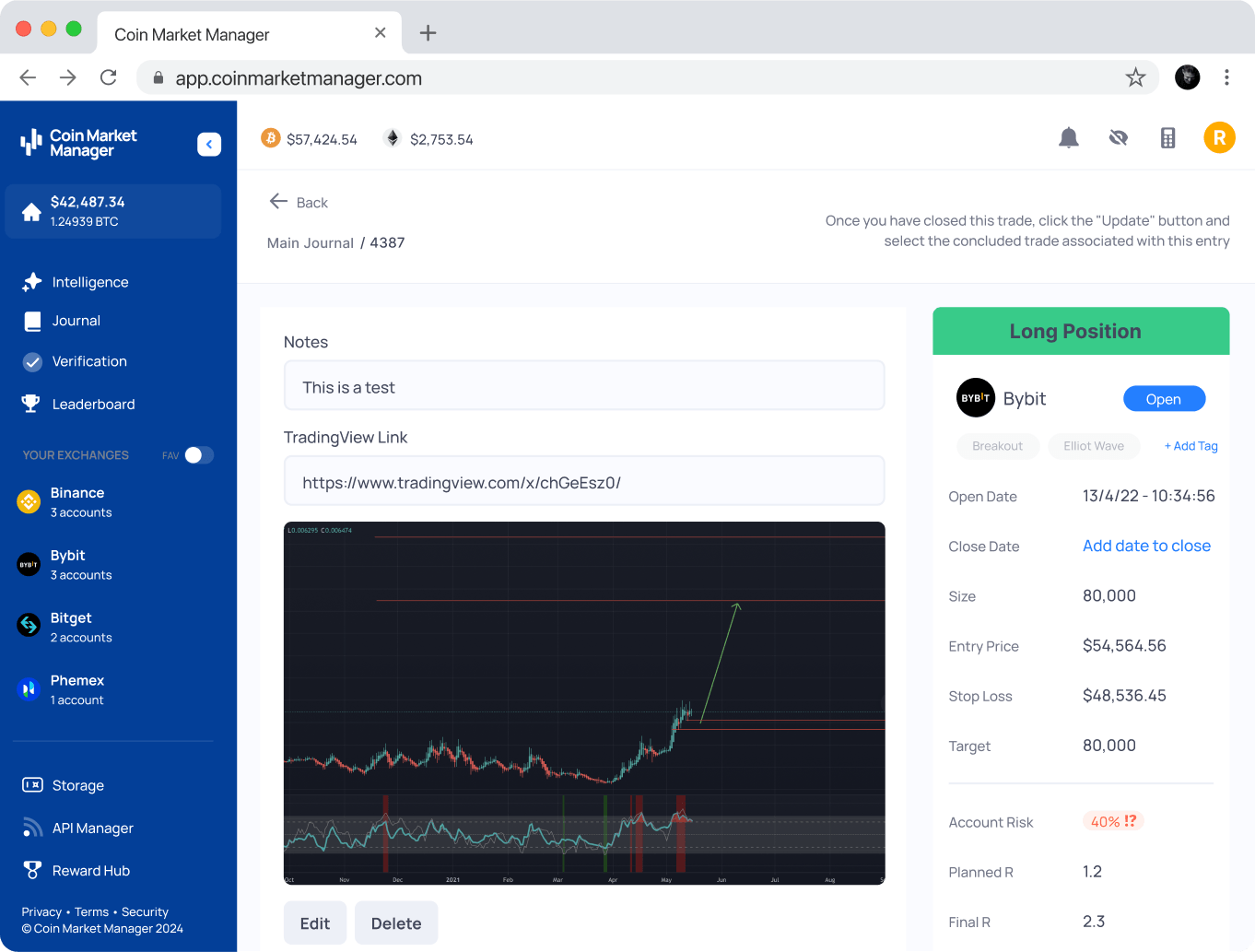This screenshot has height=952, width=1255.
Task: Open the Storage section
Action: pyautogui.click(x=77, y=785)
